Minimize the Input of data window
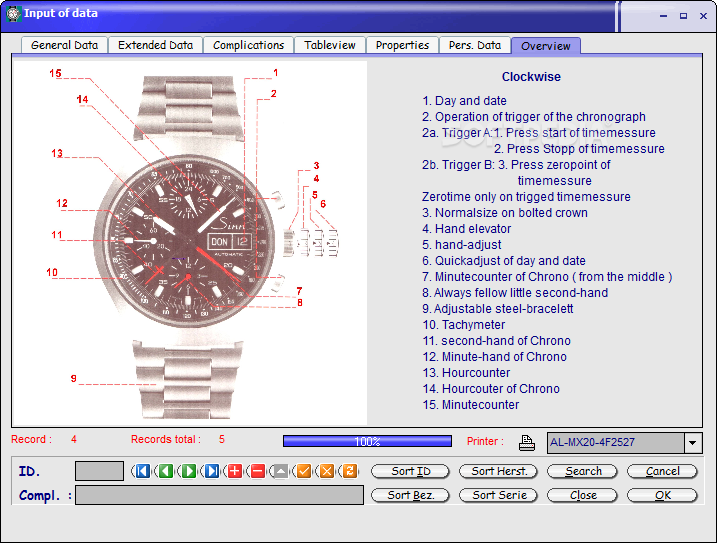 click(663, 16)
